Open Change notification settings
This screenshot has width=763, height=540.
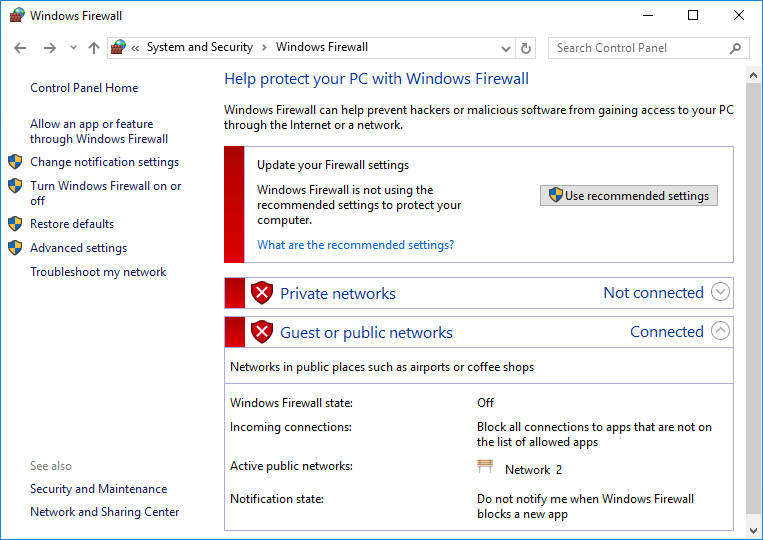[105, 162]
